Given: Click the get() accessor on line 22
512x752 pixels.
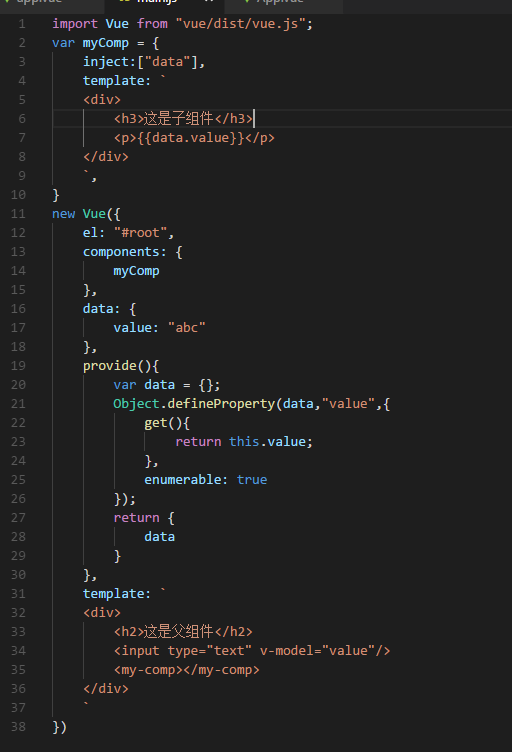Looking at the screenshot, I should point(163,423).
